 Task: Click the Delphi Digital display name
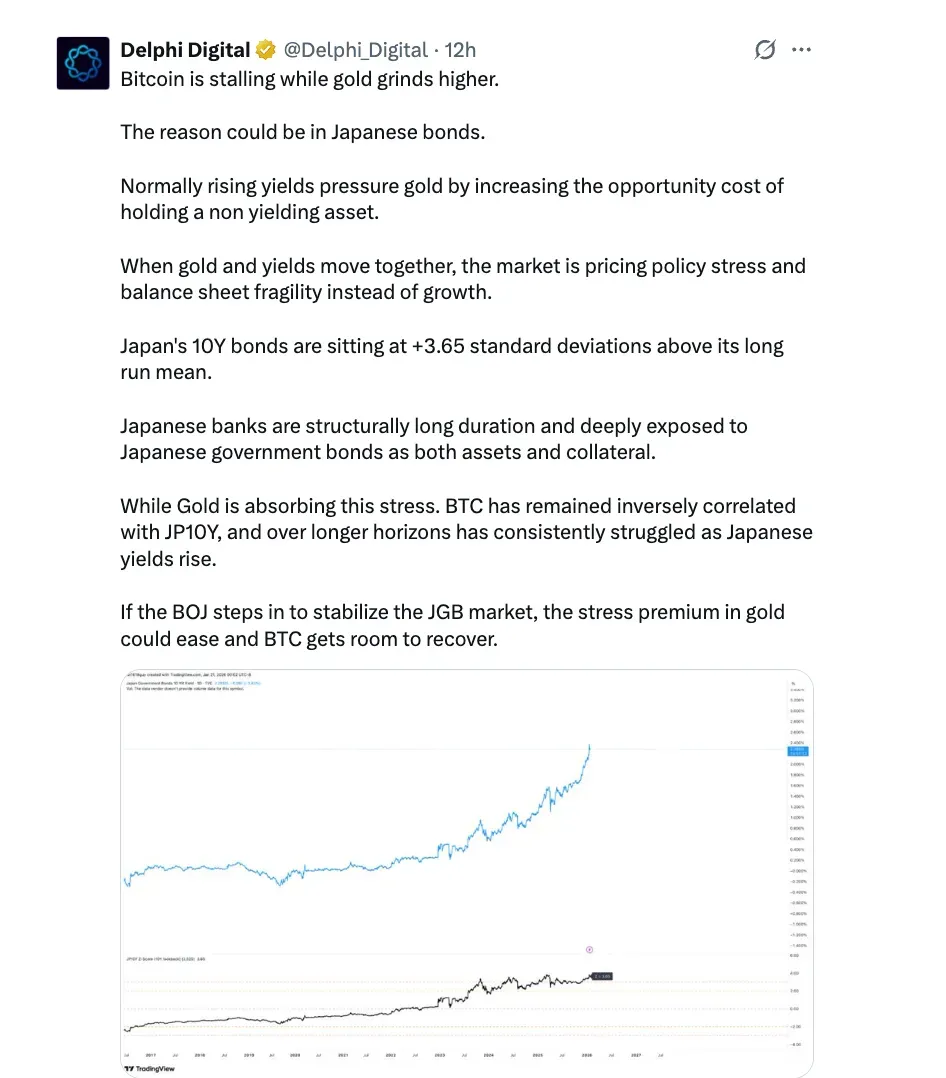click(185, 49)
